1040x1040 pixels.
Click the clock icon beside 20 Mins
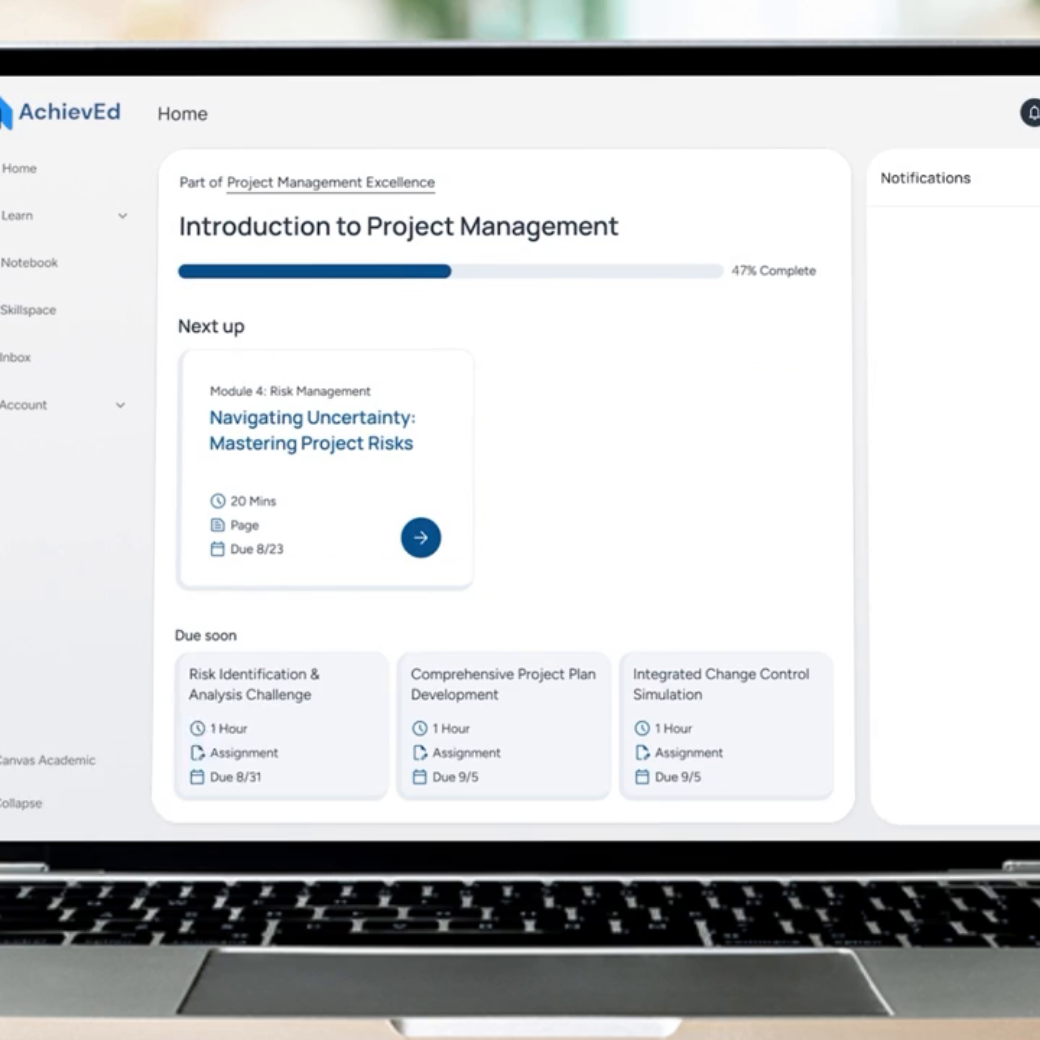pyautogui.click(x=217, y=501)
